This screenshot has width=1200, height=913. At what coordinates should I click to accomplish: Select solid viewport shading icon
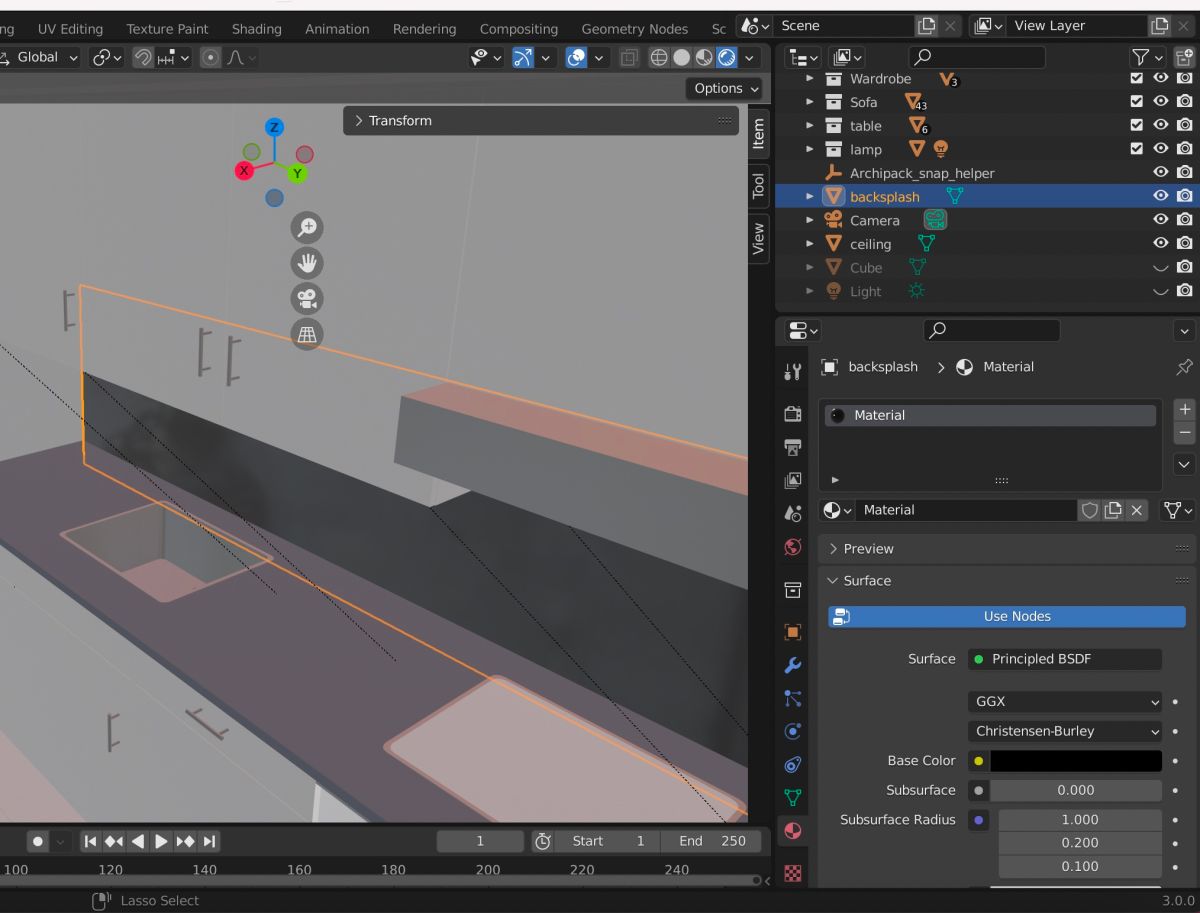pyautogui.click(x=682, y=57)
